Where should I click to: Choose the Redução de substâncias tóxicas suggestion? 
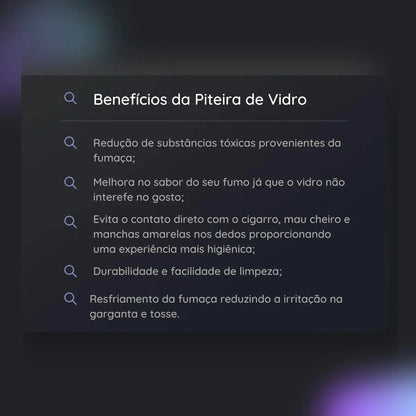[x=217, y=150]
